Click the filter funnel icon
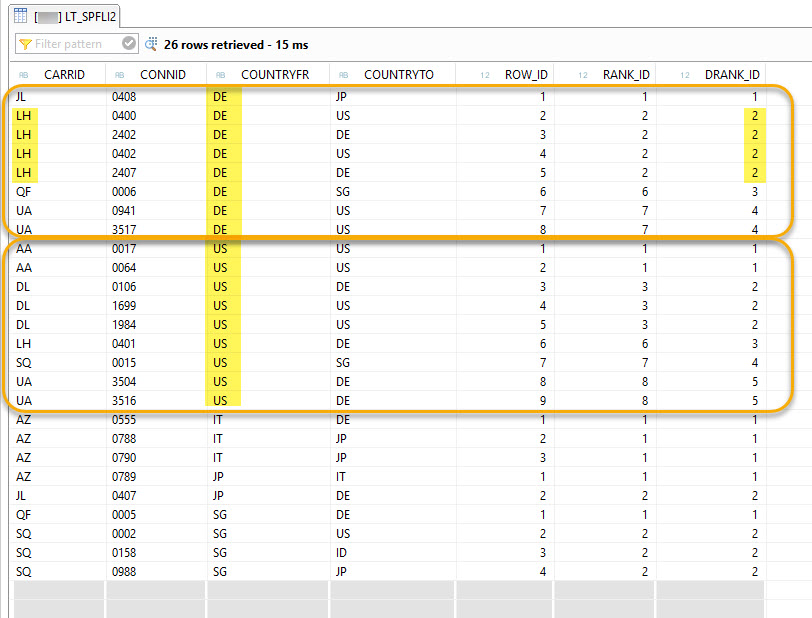Image resolution: width=812 pixels, height=618 pixels. tap(25, 44)
